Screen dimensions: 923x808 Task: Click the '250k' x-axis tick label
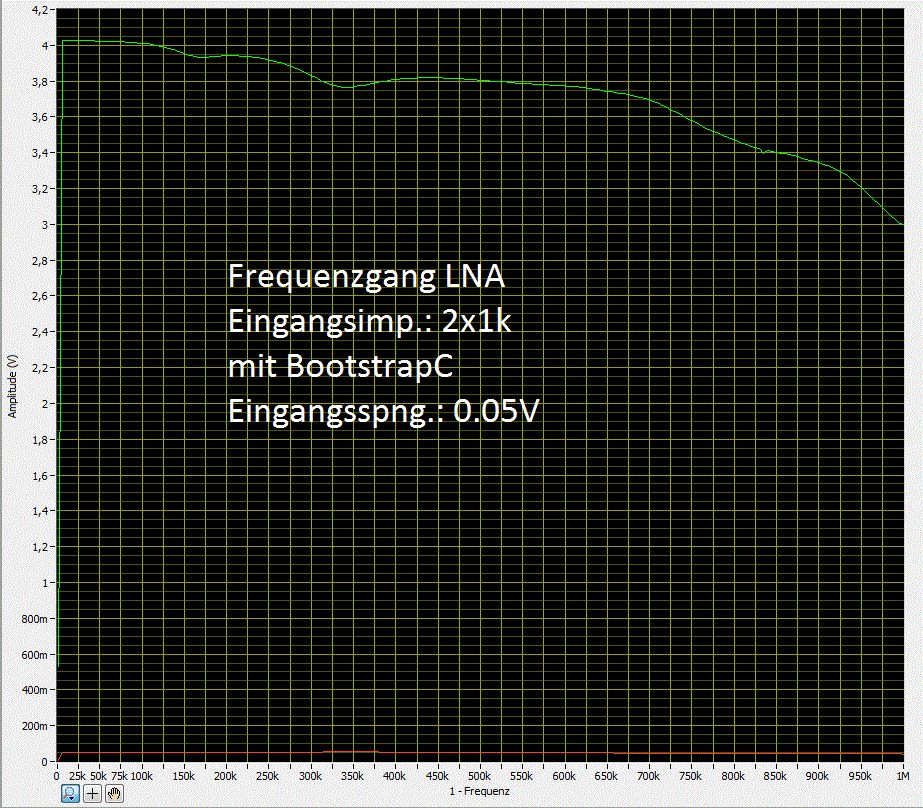point(267,776)
